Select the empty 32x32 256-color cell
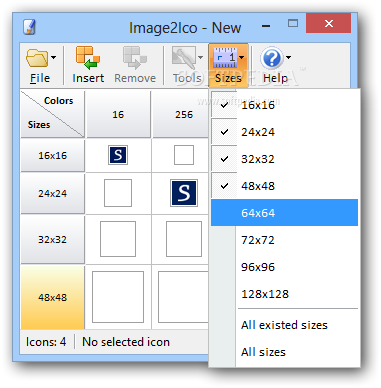Image resolution: width=381 pixels, height=388 pixels. (184, 239)
